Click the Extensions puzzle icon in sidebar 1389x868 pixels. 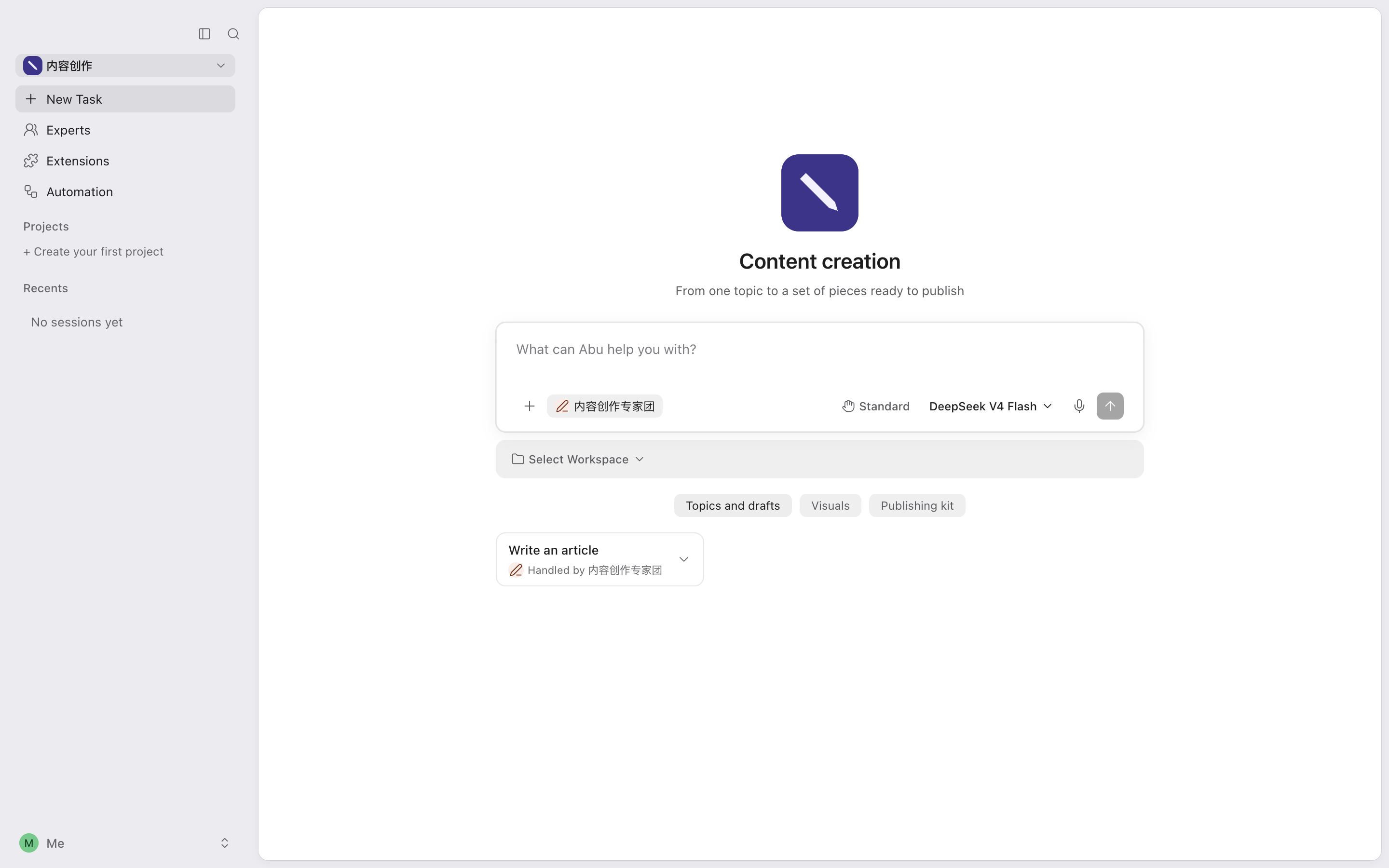pyautogui.click(x=31, y=161)
